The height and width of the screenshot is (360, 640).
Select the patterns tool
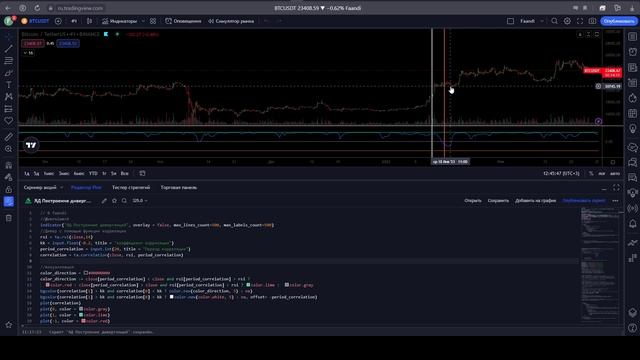(x=9, y=97)
